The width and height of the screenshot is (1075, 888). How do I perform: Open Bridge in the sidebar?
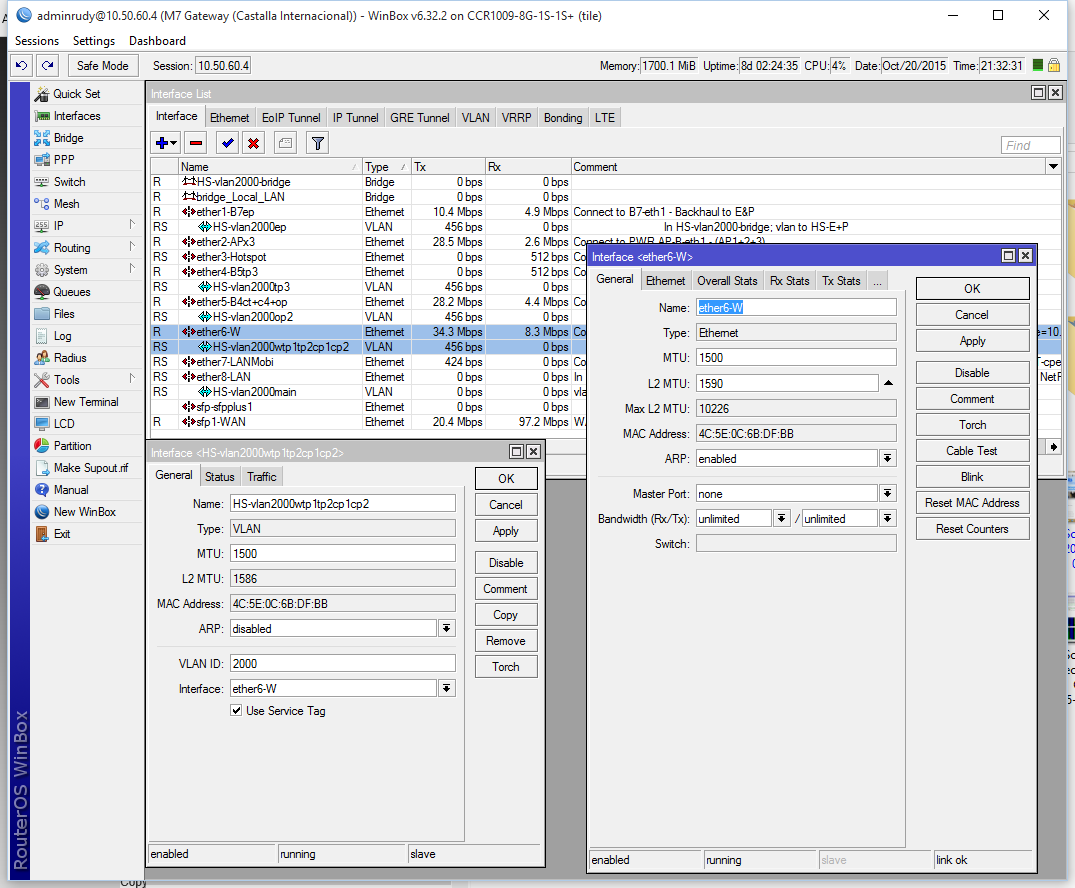coord(69,138)
